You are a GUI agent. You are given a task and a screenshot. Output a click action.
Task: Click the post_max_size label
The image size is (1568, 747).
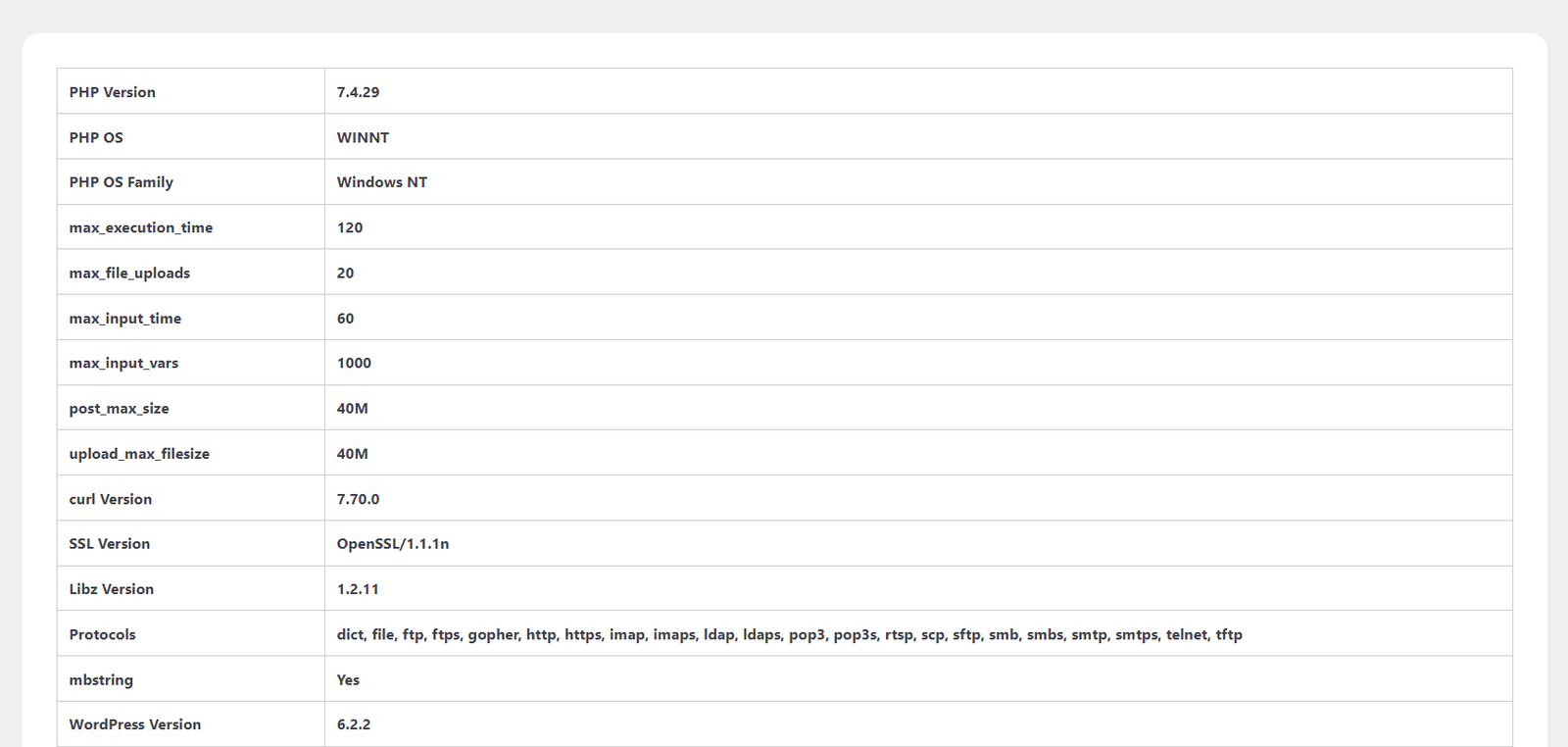tap(119, 409)
